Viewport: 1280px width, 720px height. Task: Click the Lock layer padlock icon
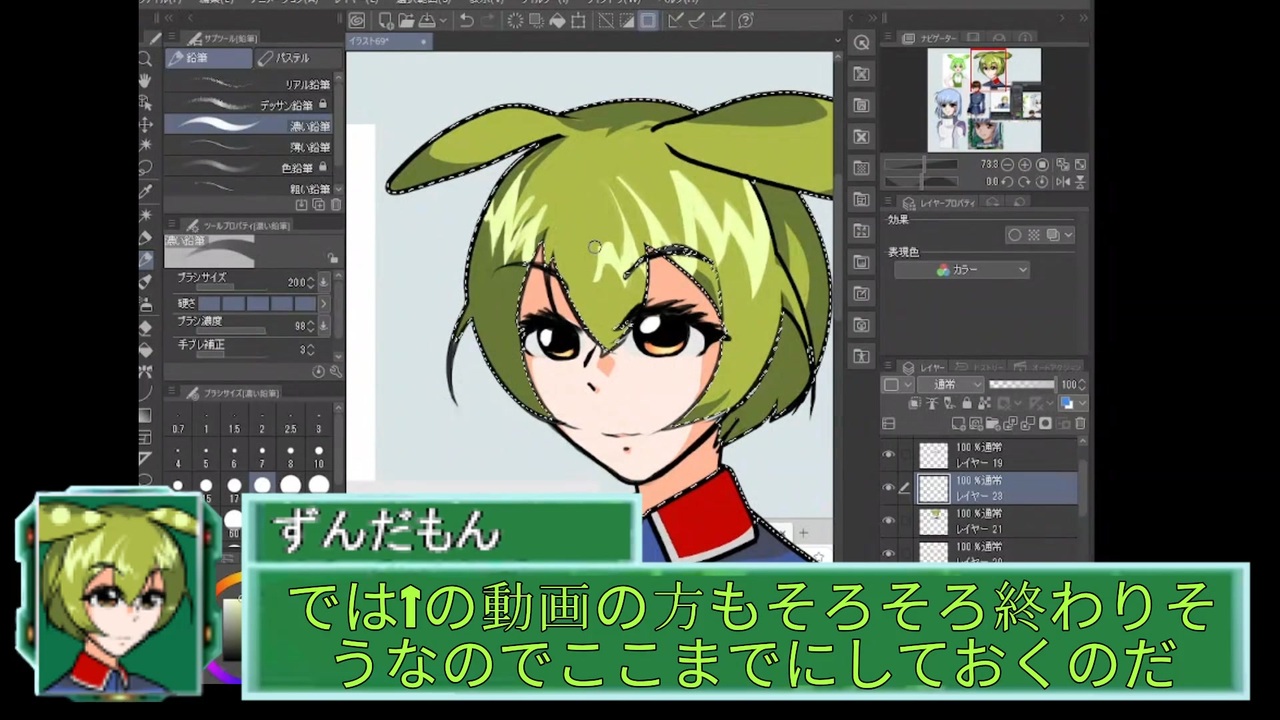(967, 403)
